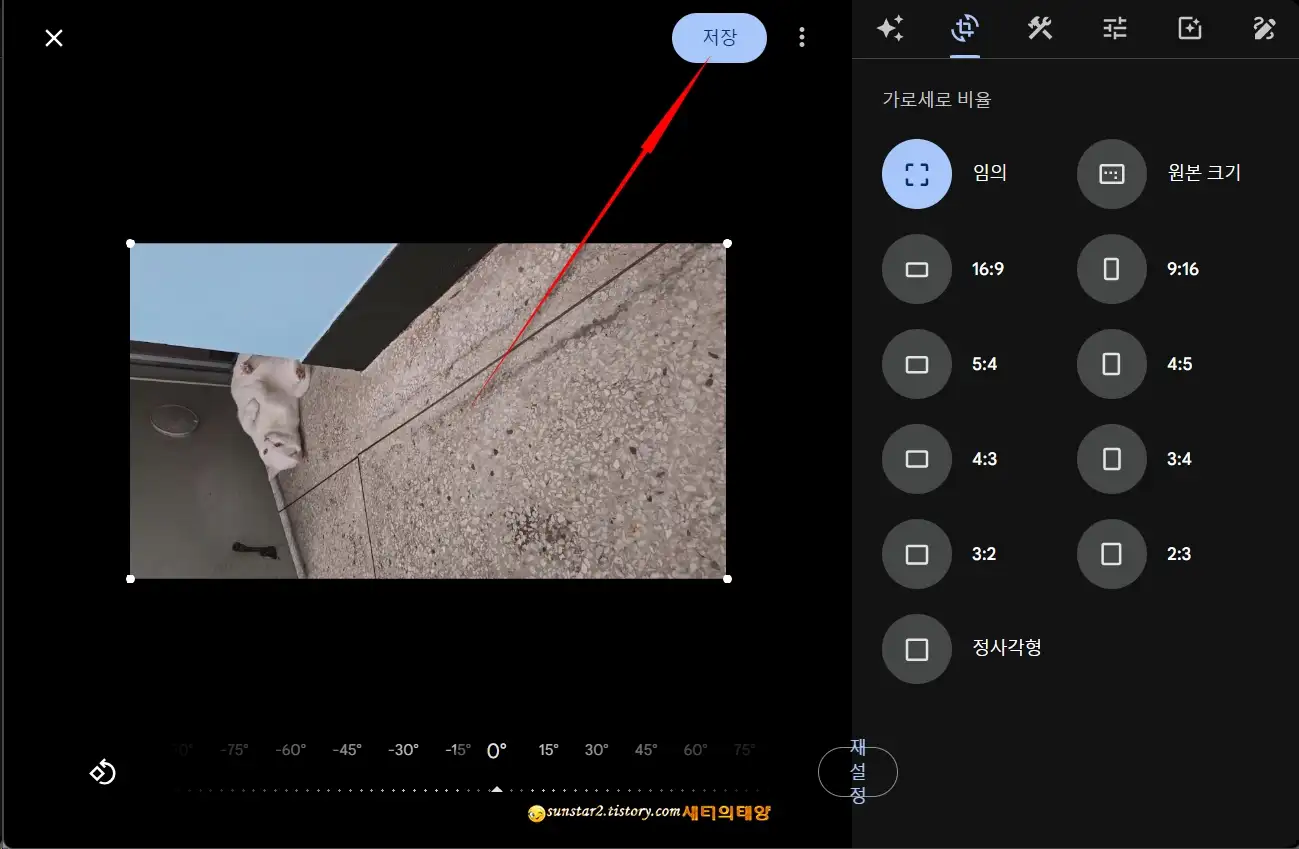Click the 15° mark on rotation slider
The height and width of the screenshot is (849, 1299).
click(x=548, y=750)
